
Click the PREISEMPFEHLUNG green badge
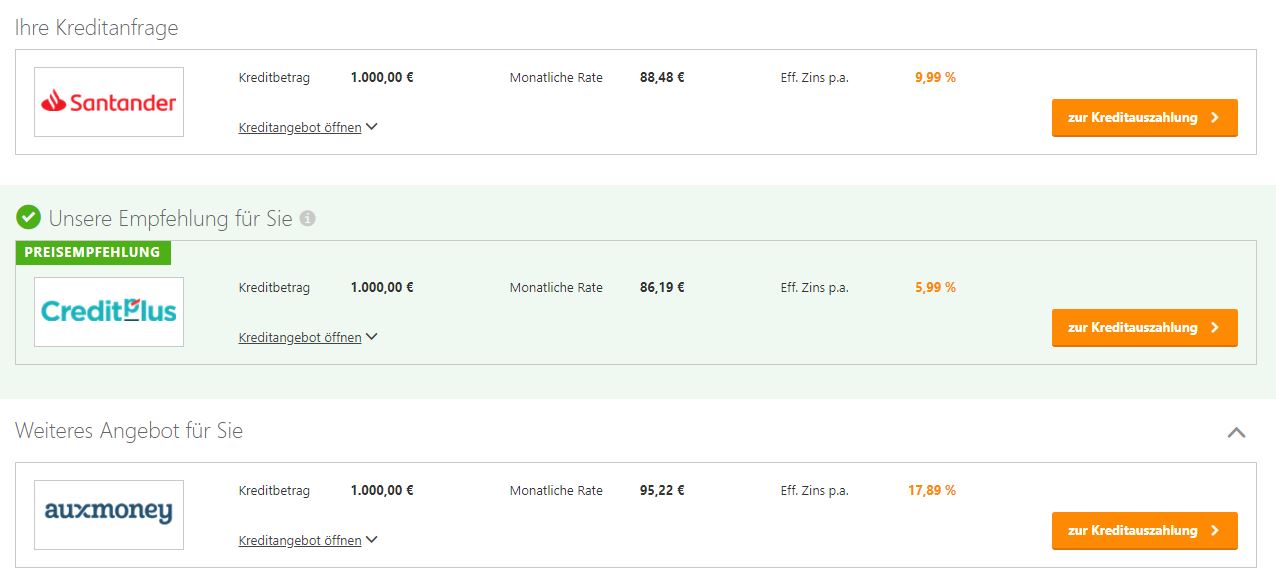(x=93, y=252)
